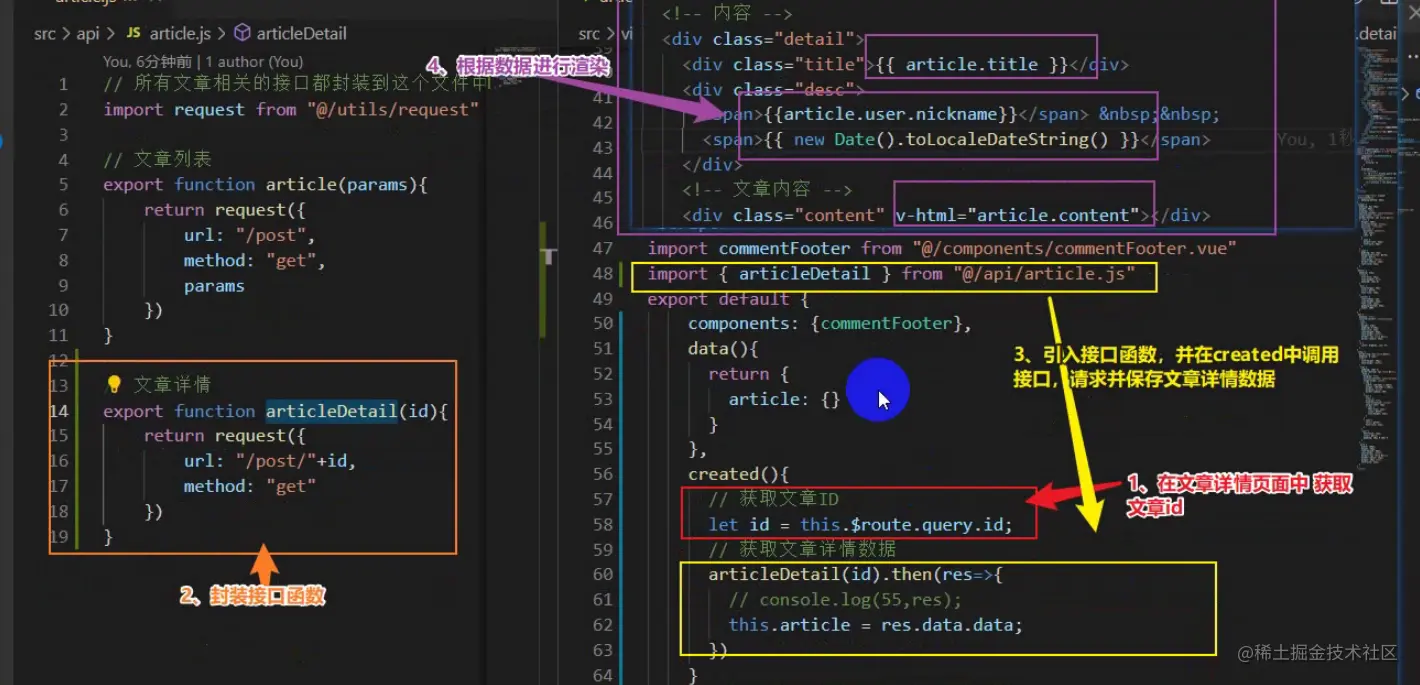Click method: "get" on line 17

tap(249, 486)
